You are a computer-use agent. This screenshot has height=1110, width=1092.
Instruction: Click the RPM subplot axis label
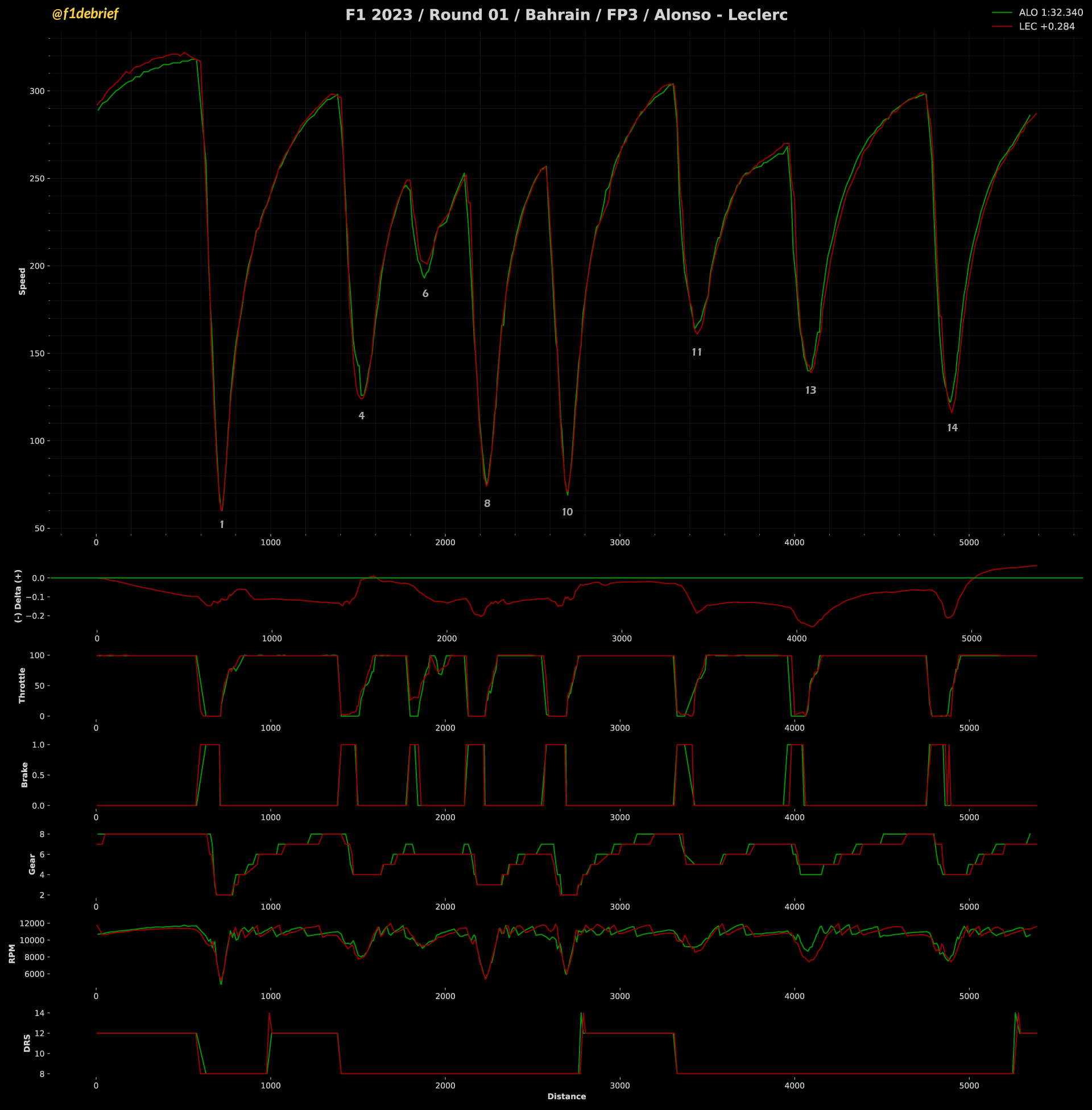coord(12,954)
